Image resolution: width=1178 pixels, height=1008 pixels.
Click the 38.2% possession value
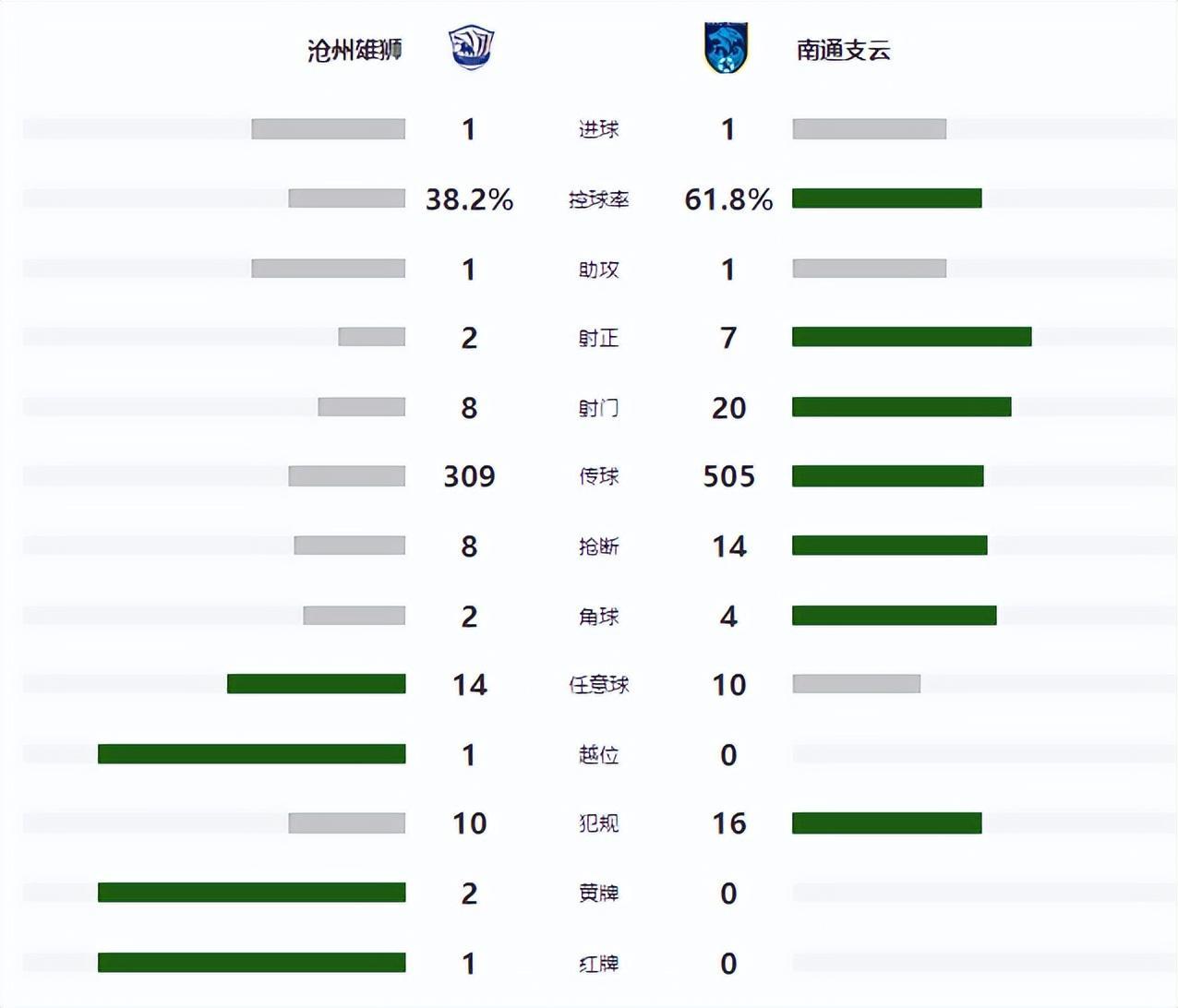(x=469, y=199)
